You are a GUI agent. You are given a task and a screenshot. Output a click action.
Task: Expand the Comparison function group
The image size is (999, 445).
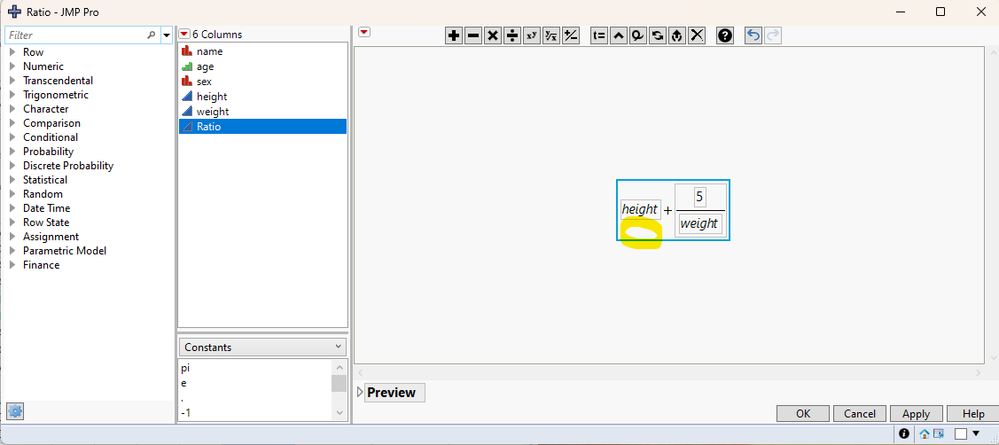point(12,123)
